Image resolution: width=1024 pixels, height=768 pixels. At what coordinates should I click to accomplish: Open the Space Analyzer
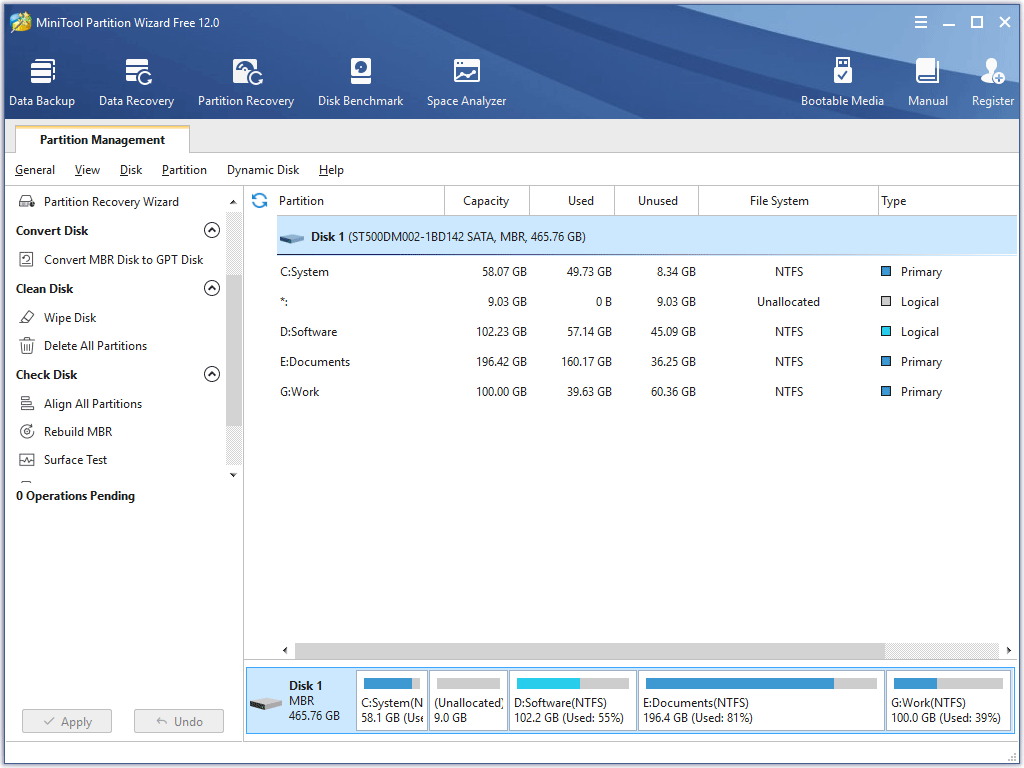click(x=466, y=80)
